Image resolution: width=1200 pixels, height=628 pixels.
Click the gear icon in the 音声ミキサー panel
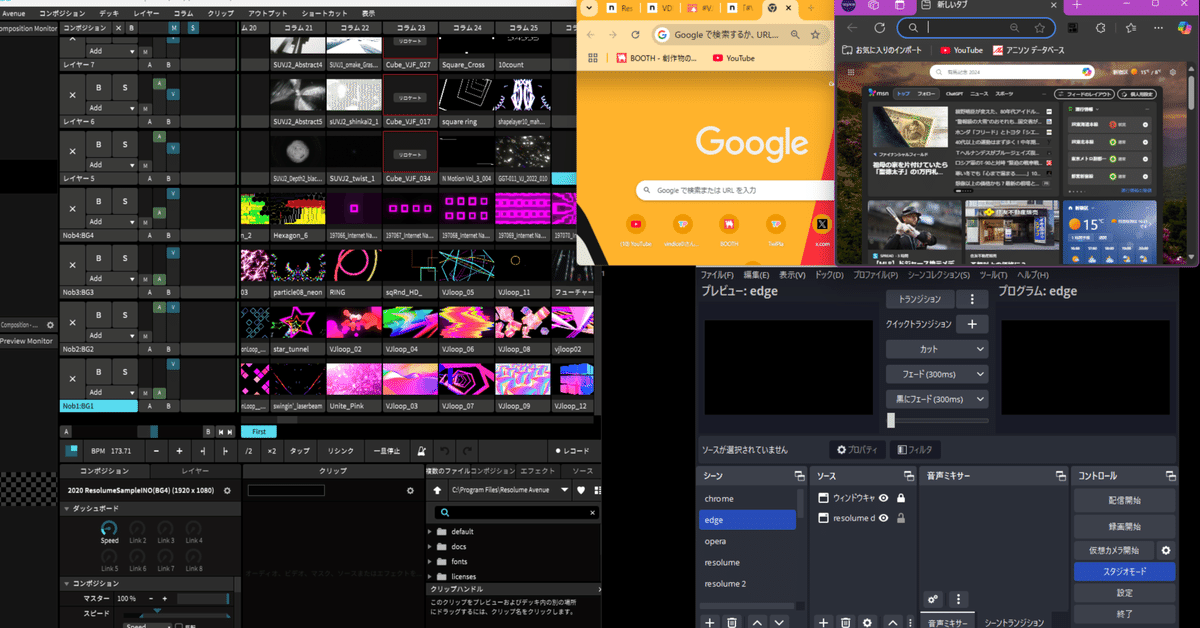[x=931, y=599]
